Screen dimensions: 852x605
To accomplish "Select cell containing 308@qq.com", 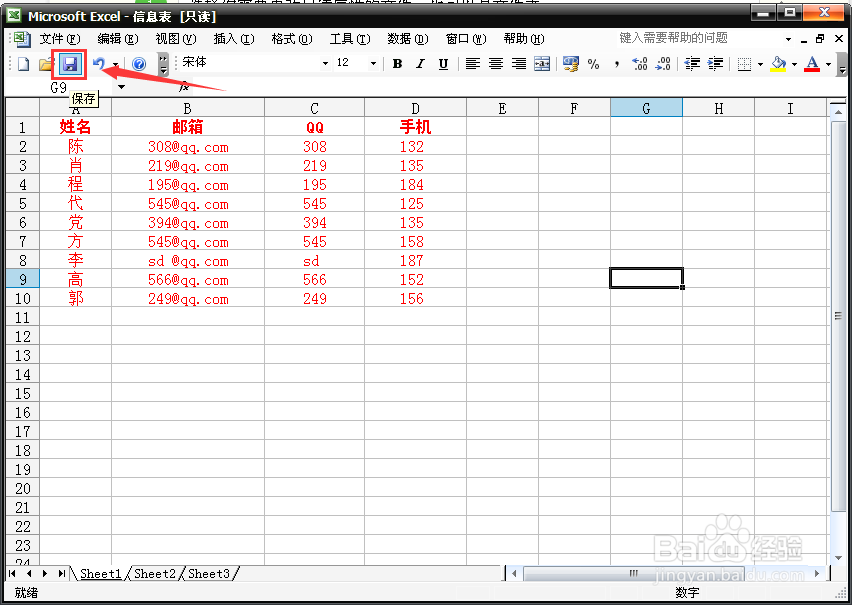I will (188, 147).
